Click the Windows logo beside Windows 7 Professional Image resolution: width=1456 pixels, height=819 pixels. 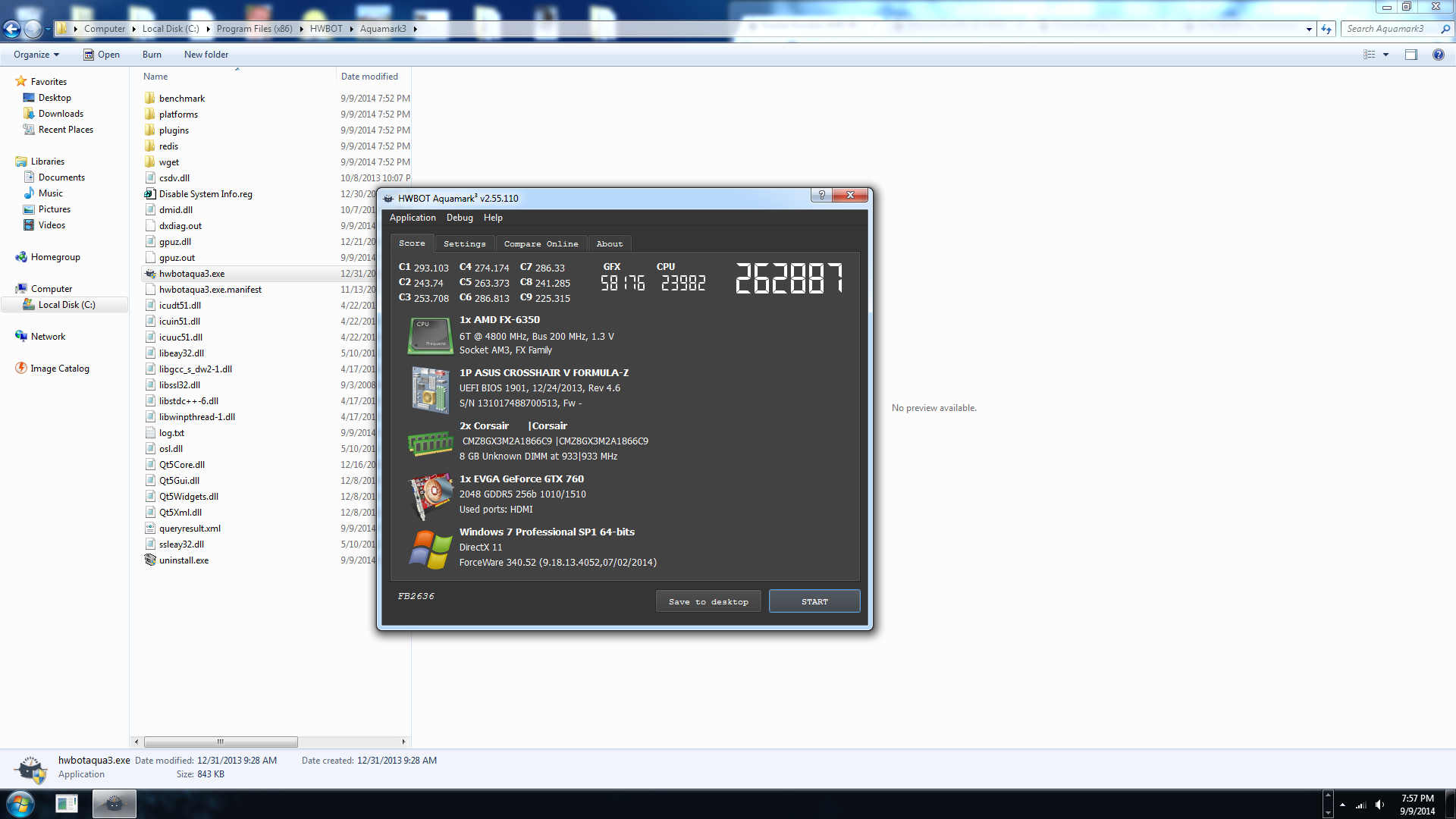(x=430, y=549)
